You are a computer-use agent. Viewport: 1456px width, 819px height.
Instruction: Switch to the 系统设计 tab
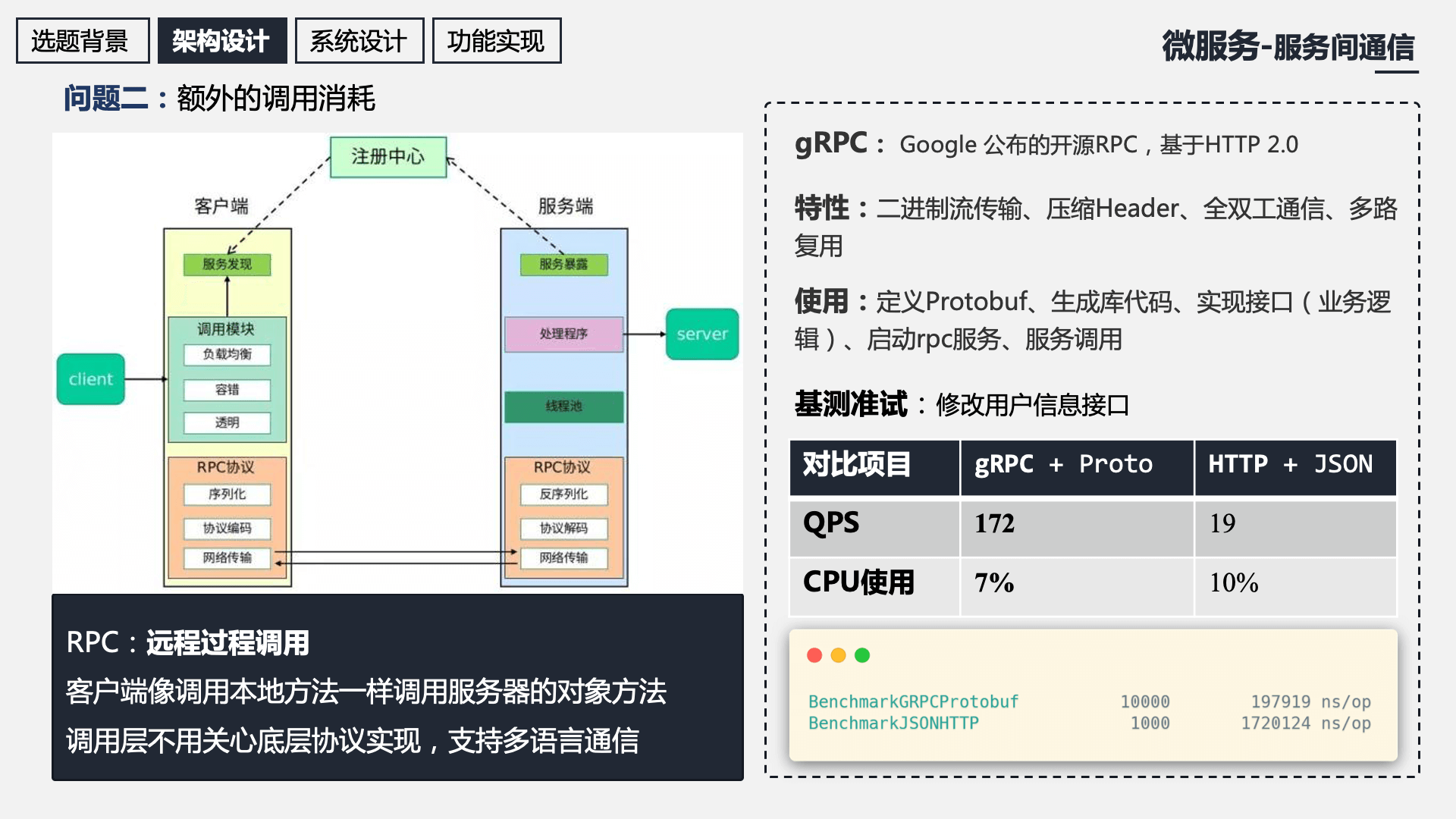click(x=359, y=41)
